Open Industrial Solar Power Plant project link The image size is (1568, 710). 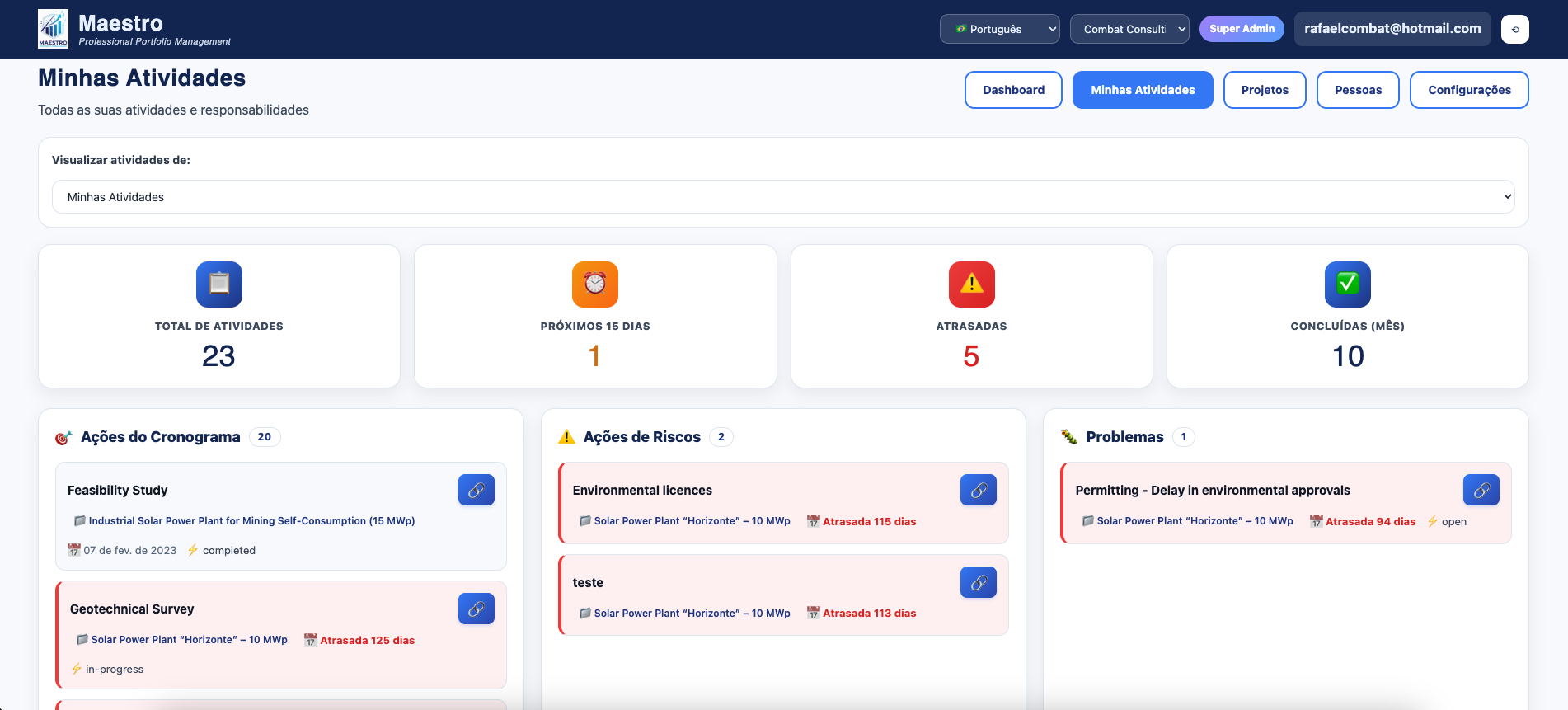[251, 521]
